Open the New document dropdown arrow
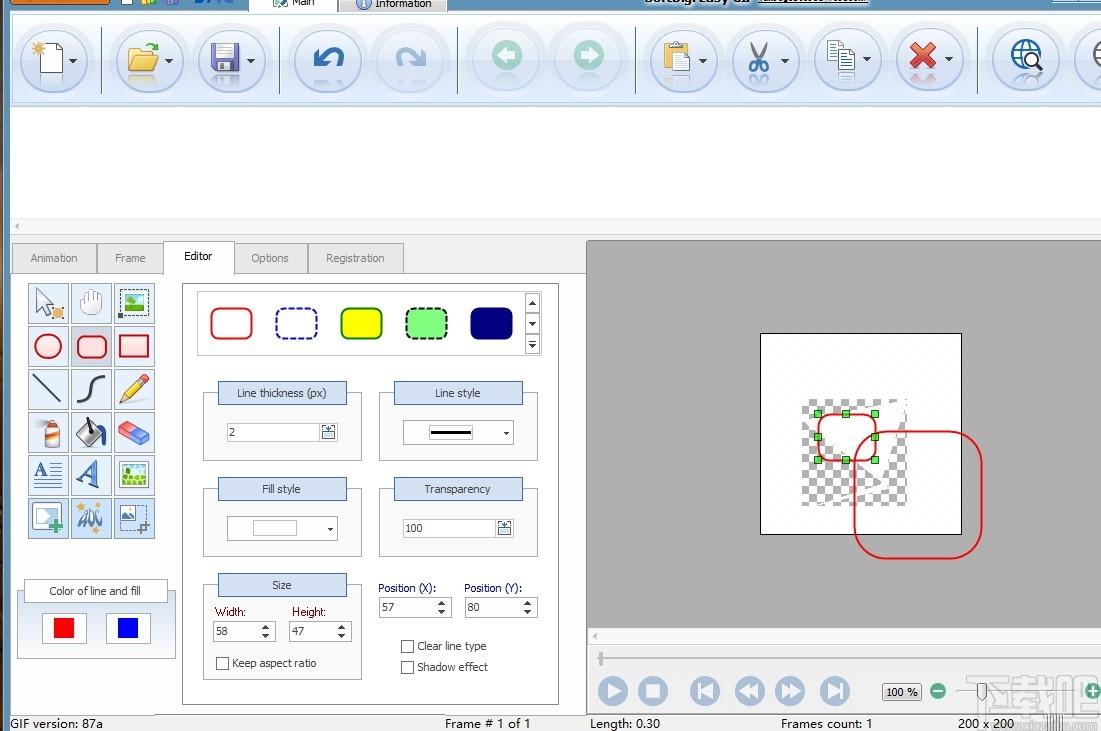Viewport: 1101px width, 731px height. [73, 61]
